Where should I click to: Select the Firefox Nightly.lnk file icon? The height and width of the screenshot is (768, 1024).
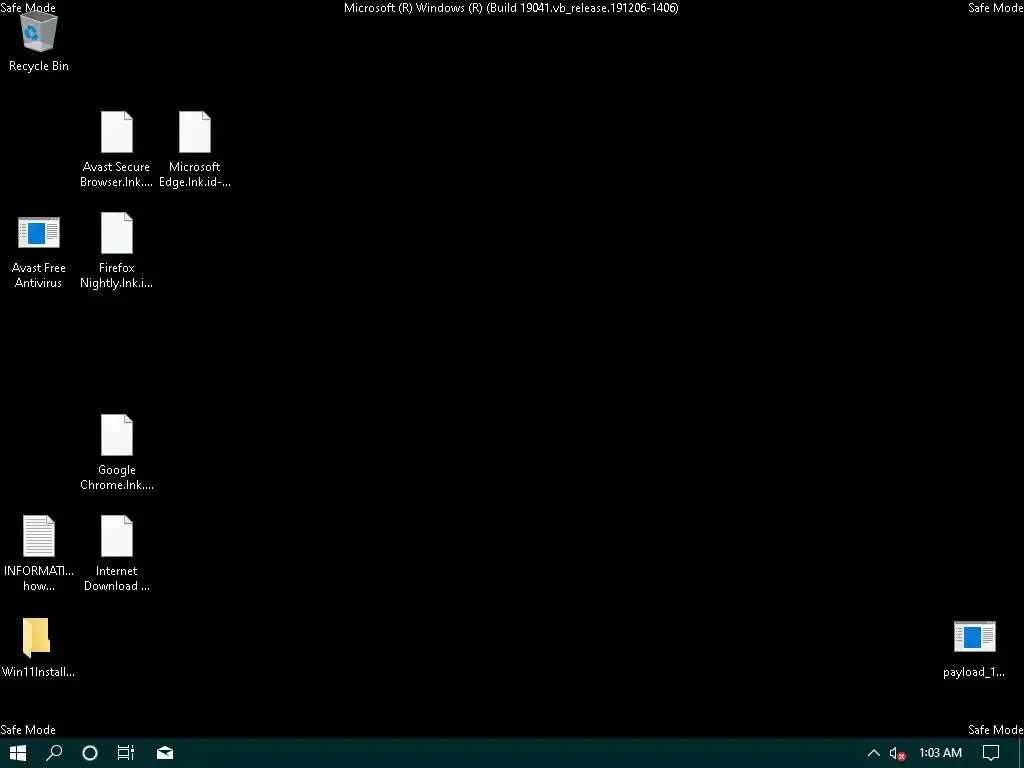coord(117,233)
